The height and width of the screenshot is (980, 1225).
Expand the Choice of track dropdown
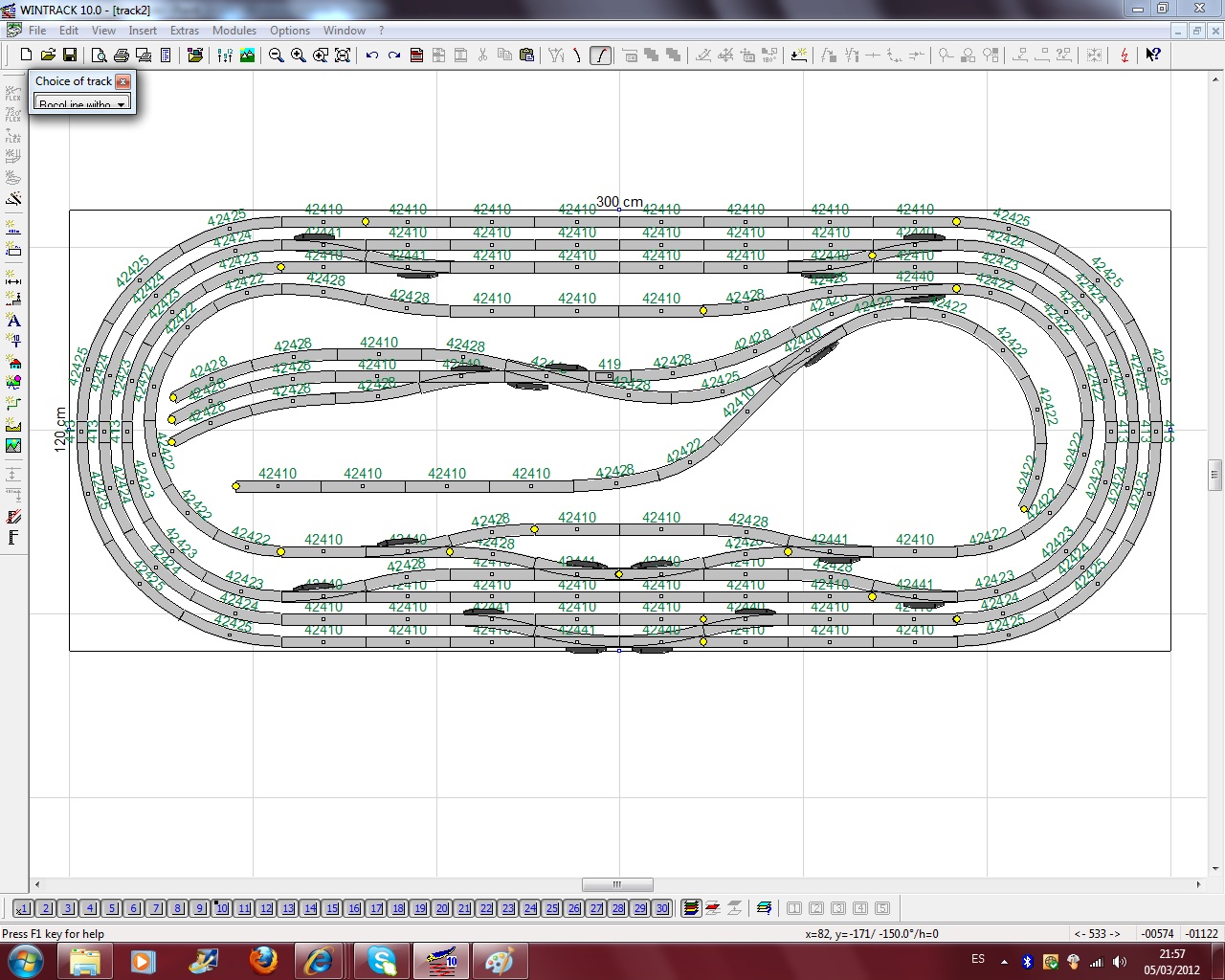tap(122, 103)
